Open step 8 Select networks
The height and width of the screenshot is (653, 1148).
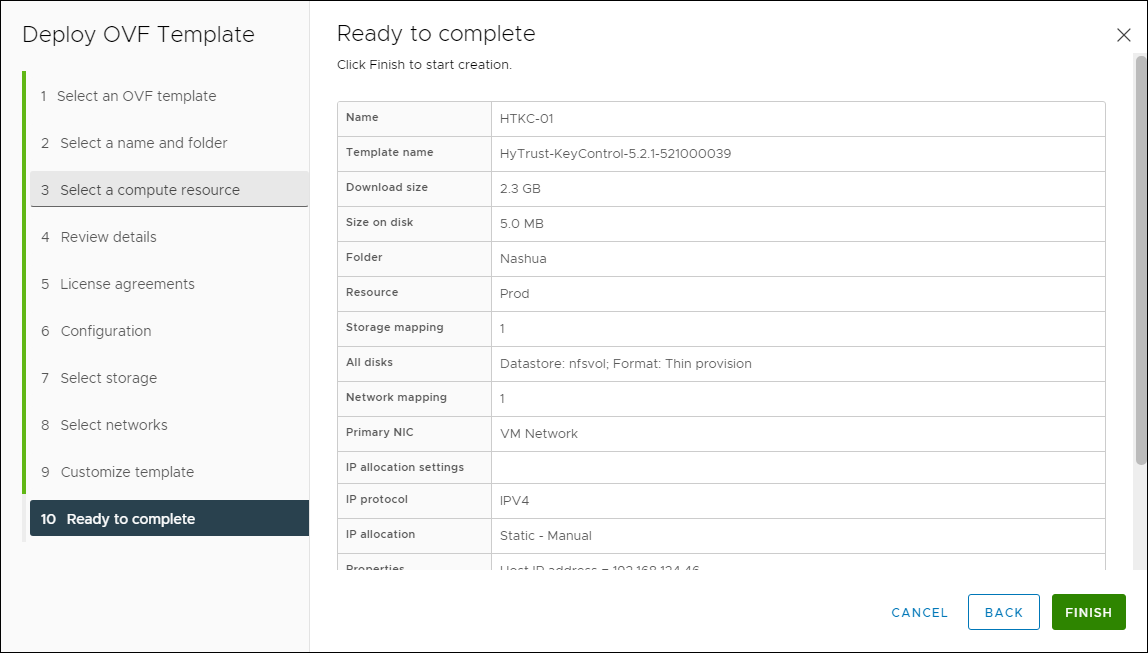click(x=169, y=425)
